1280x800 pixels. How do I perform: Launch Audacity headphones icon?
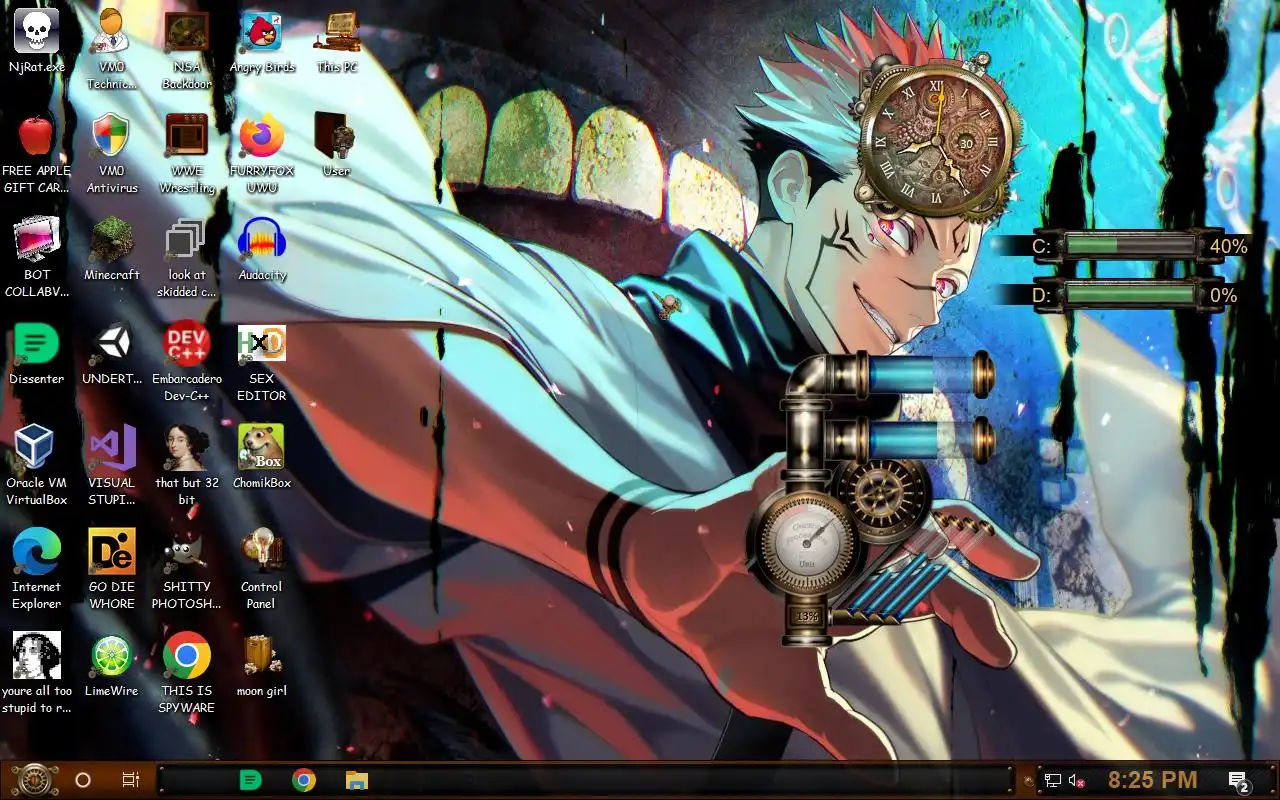pos(262,239)
